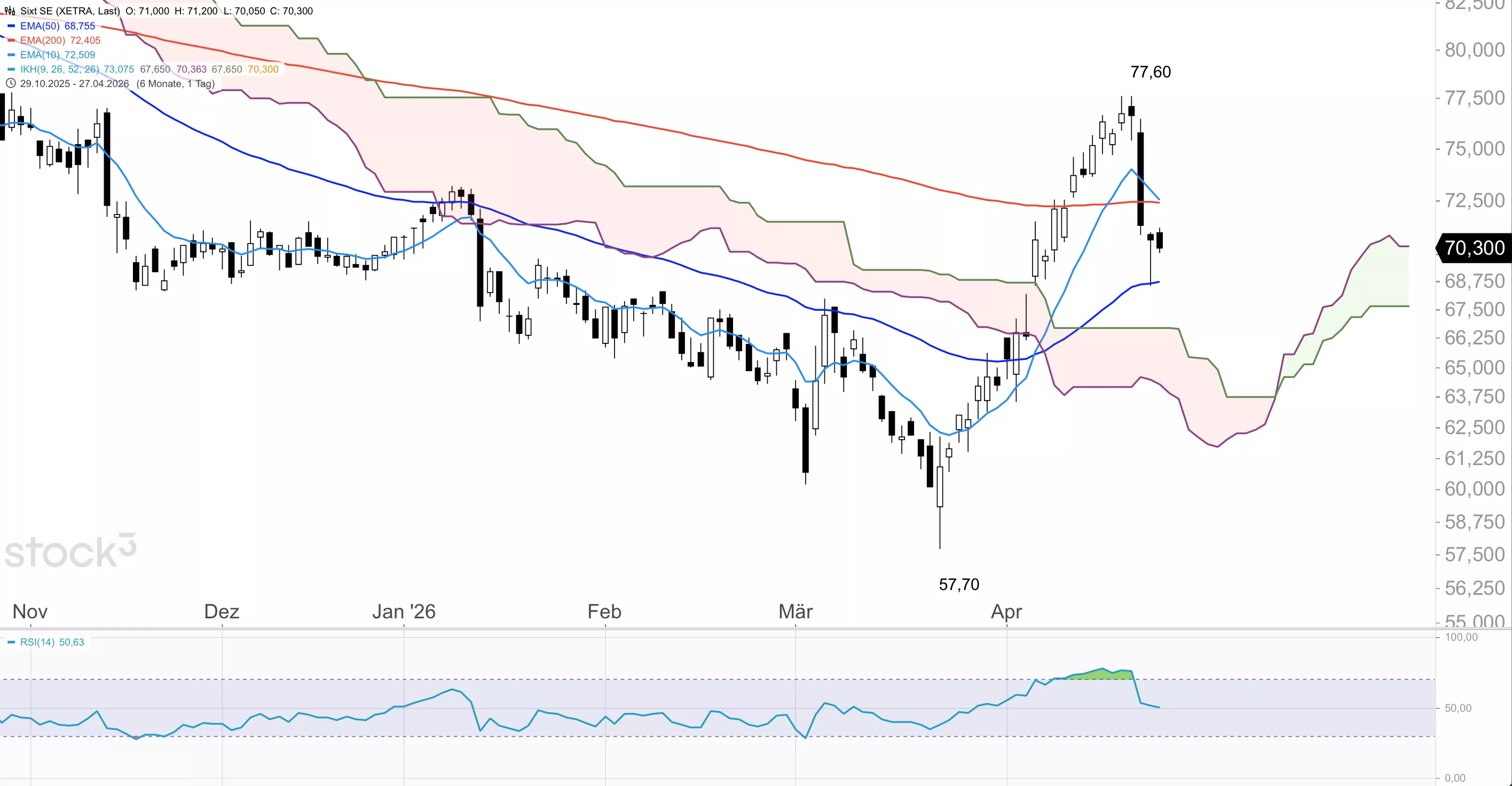Click the current price tag 70,300 on axis
This screenshot has height=786, width=1512.
click(x=1474, y=248)
